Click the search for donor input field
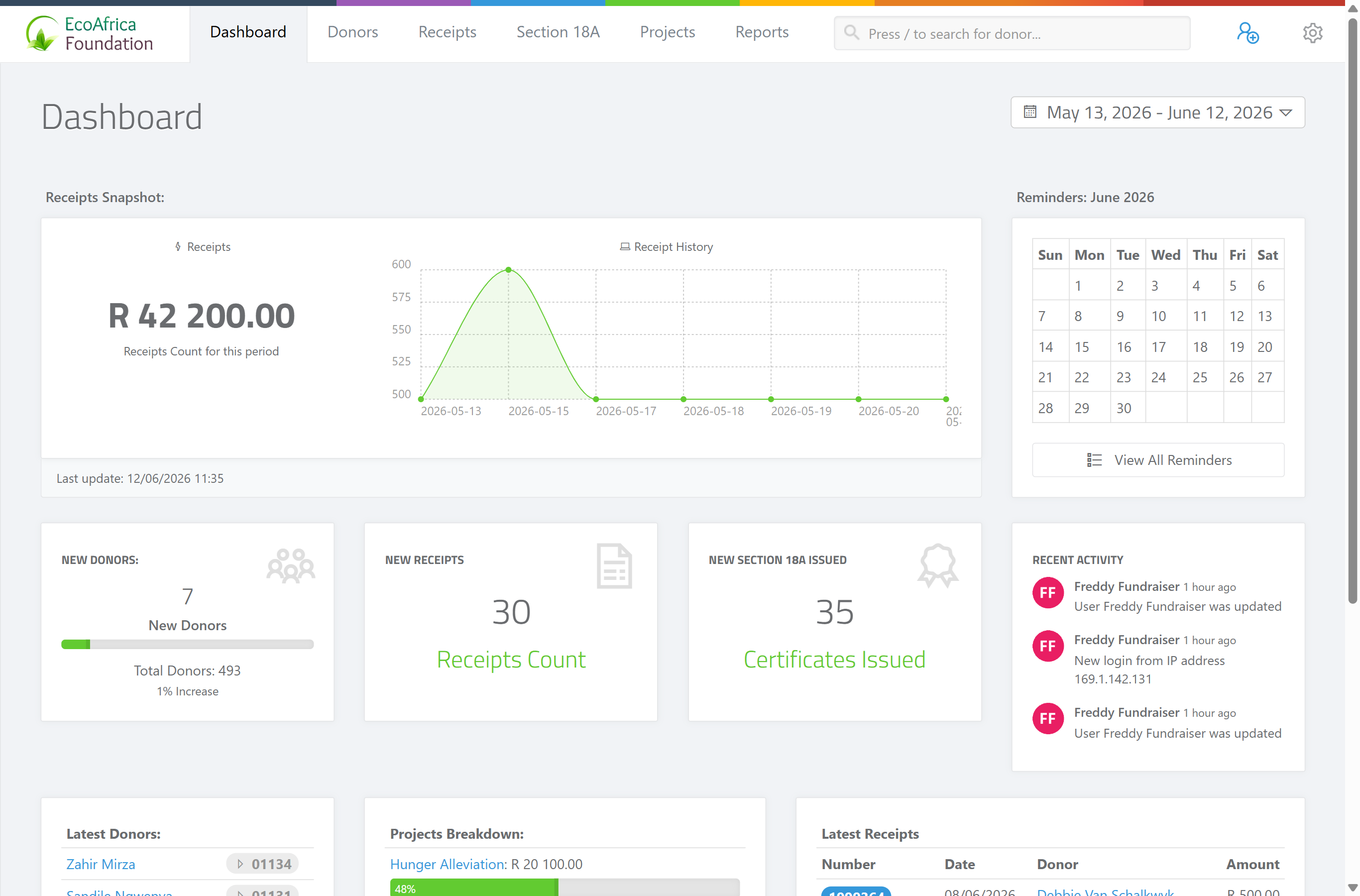The width and height of the screenshot is (1360, 896). pyautogui.click(x=1012, y=32)
